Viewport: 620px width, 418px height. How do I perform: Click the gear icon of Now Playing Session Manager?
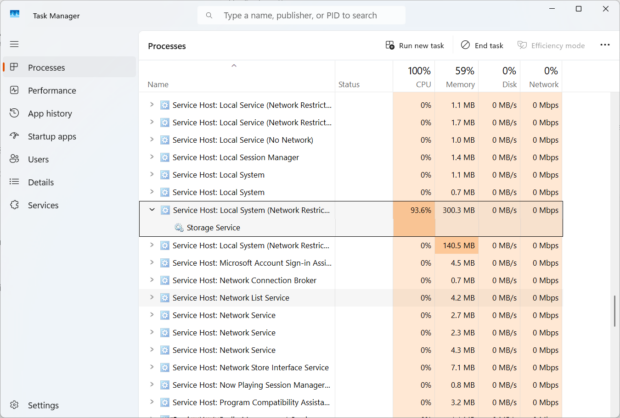coord(164,385)
